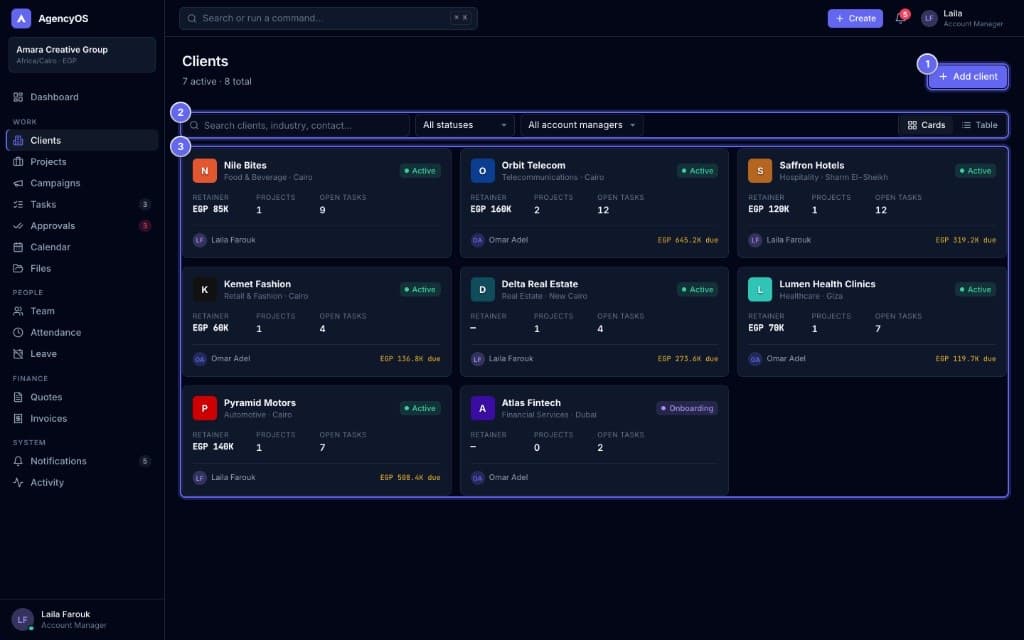Click the Pyramid Motors P avatar

tap(204, 409)
